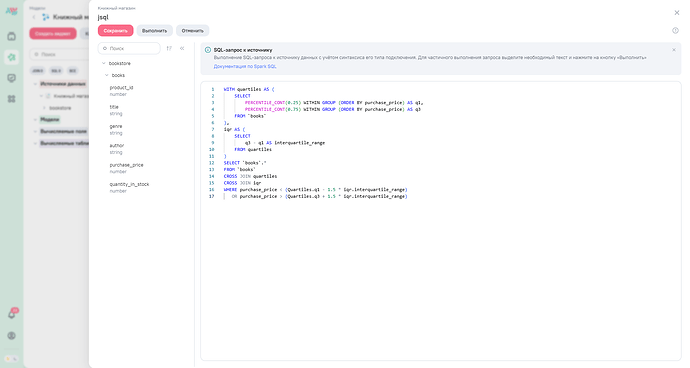Viewport: 690px width, 368px height.
Task: Run the query with Выполнить
Action: [154, 30]
